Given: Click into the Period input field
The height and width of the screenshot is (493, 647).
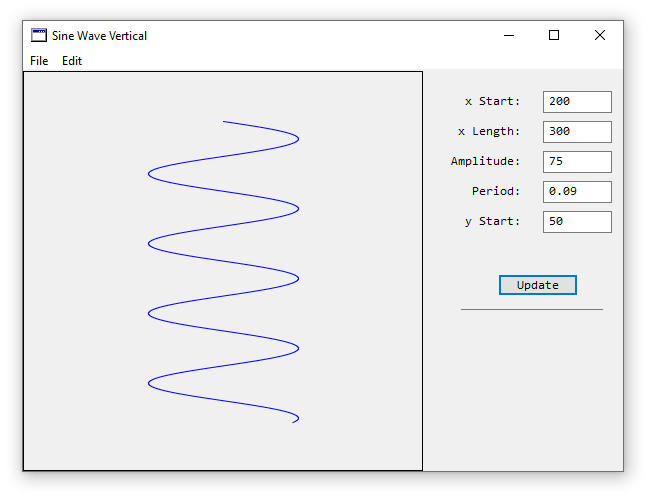Looking at the screenshot, I should (x=577, y=192).
